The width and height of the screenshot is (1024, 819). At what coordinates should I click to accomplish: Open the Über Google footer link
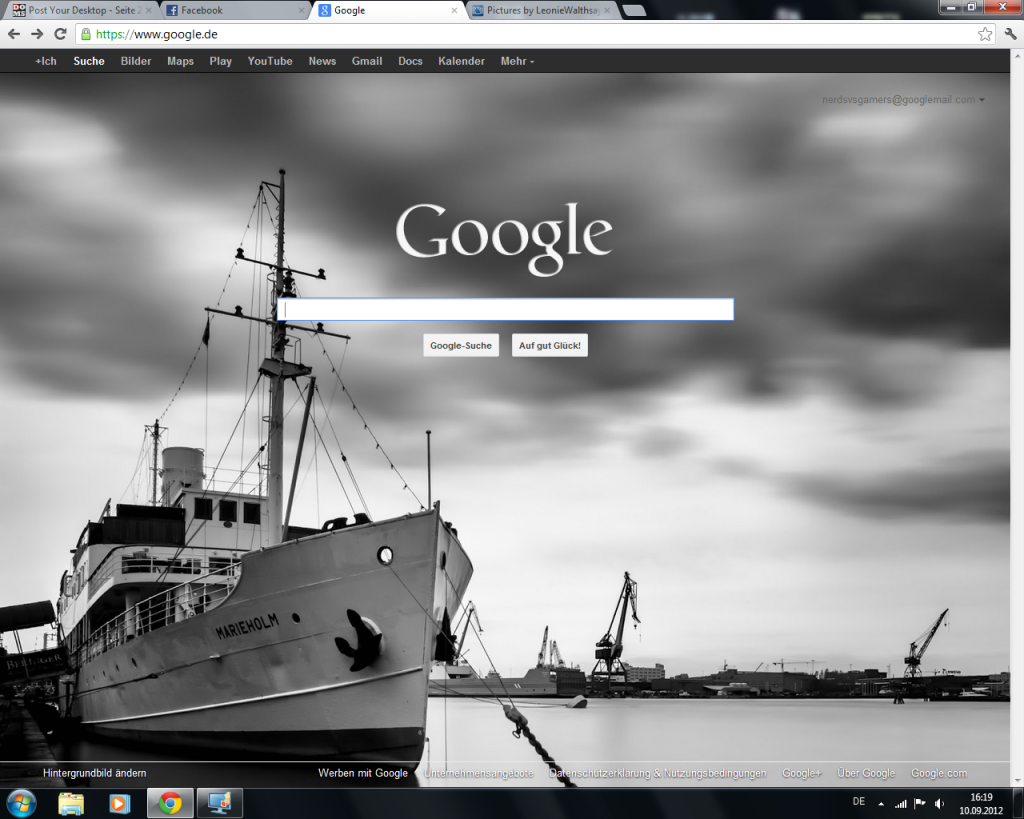(867, 773)
